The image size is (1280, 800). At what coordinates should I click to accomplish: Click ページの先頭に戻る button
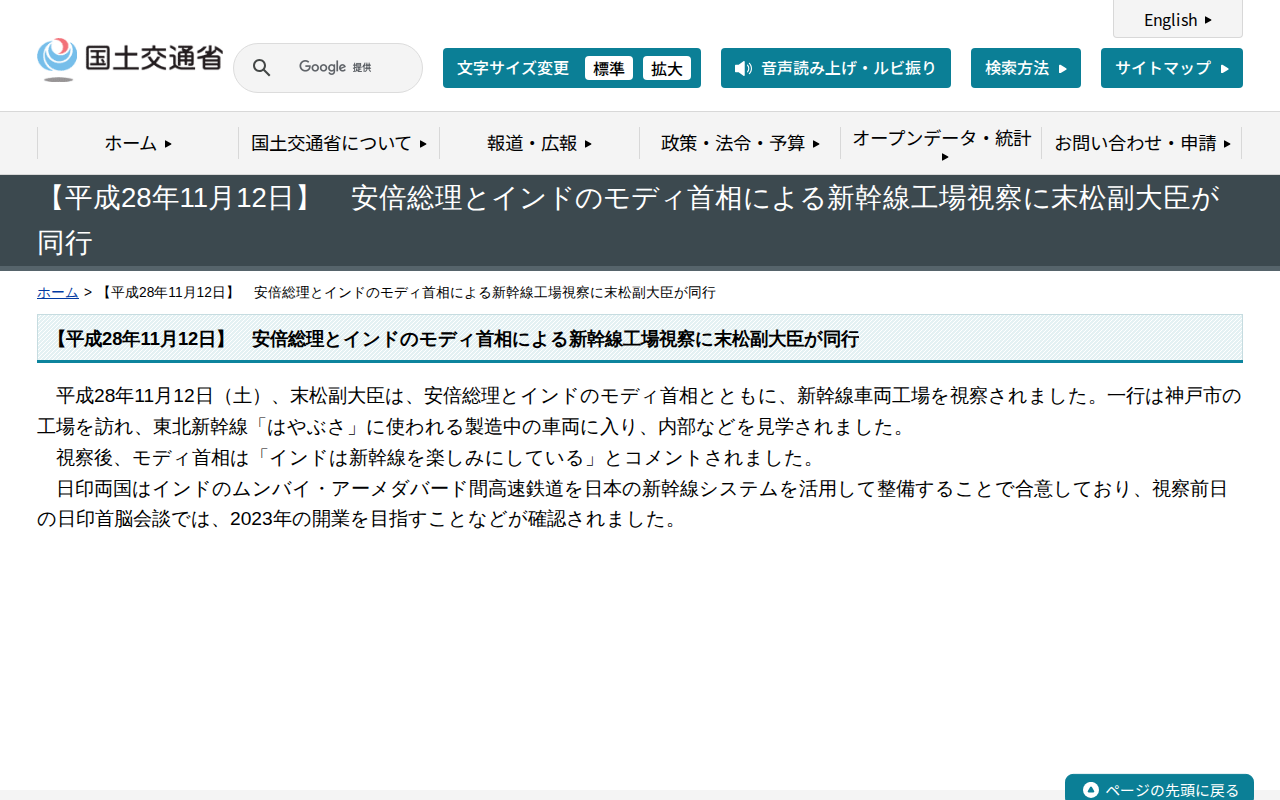tap(1159, 788)
